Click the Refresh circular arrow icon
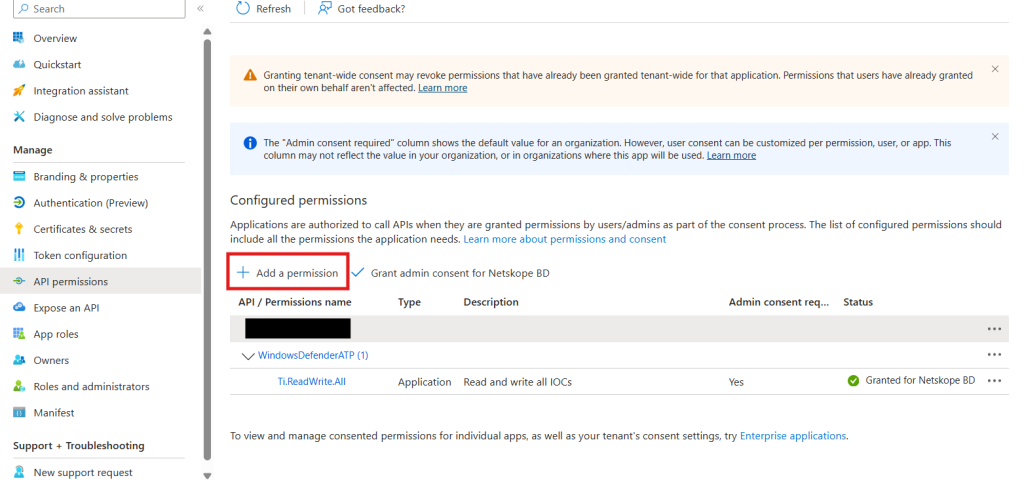Image resolution: width=1024 pixels, height=480 pixels. click(x=243, y=8)
